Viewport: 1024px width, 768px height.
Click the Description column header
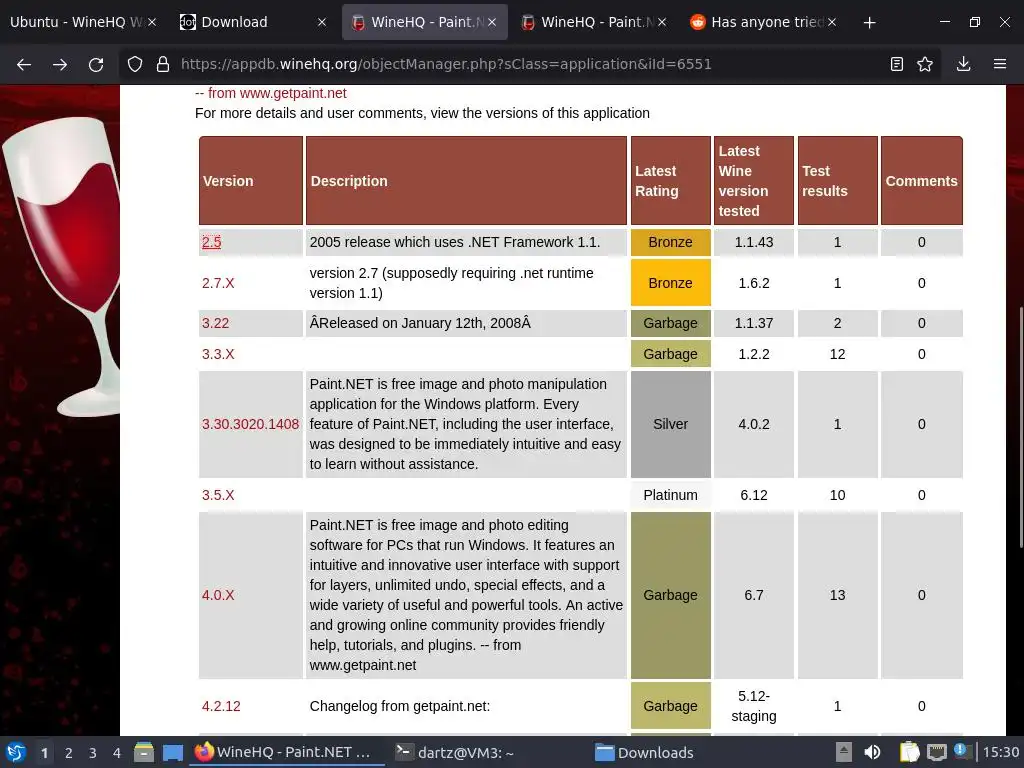tap(466, 181)
